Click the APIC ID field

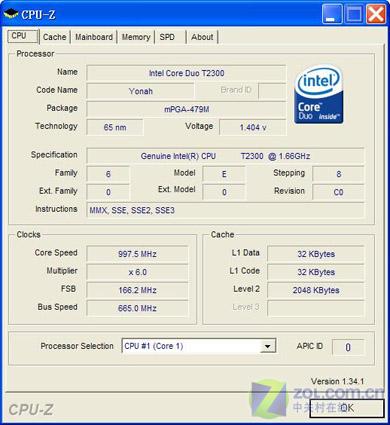click(348, 347)
